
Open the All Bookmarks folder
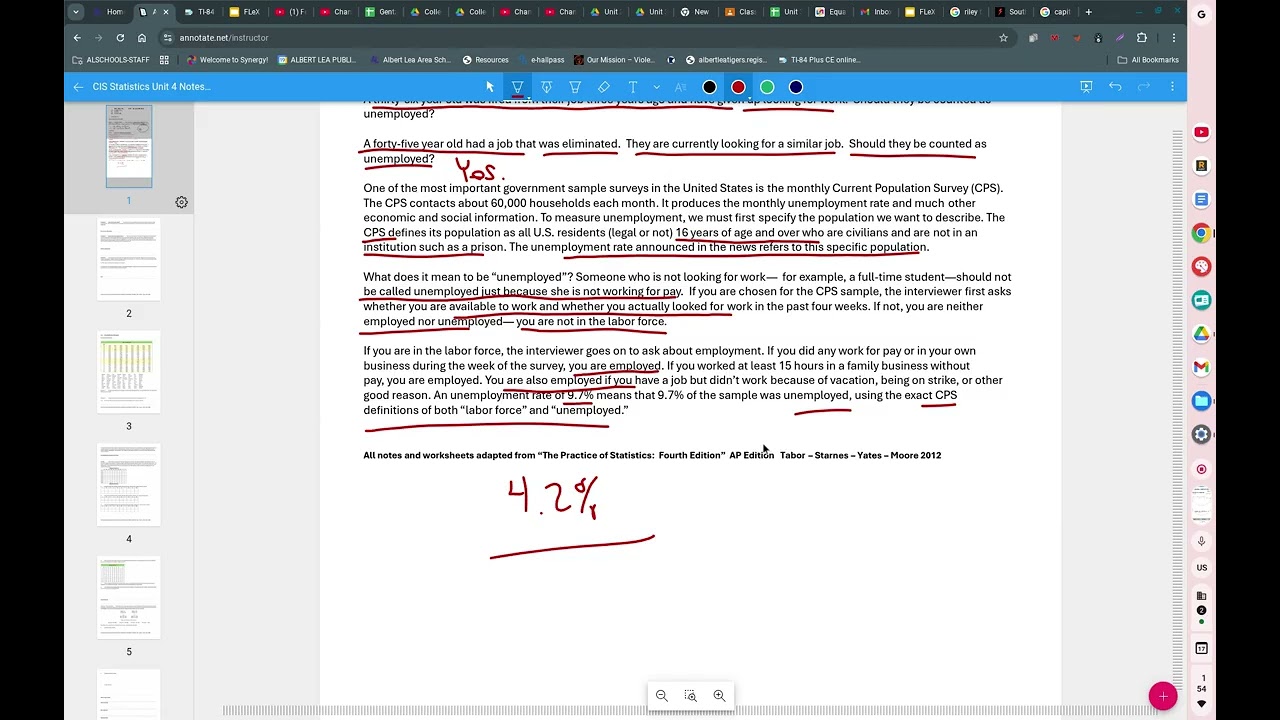tap(1148, 60)
